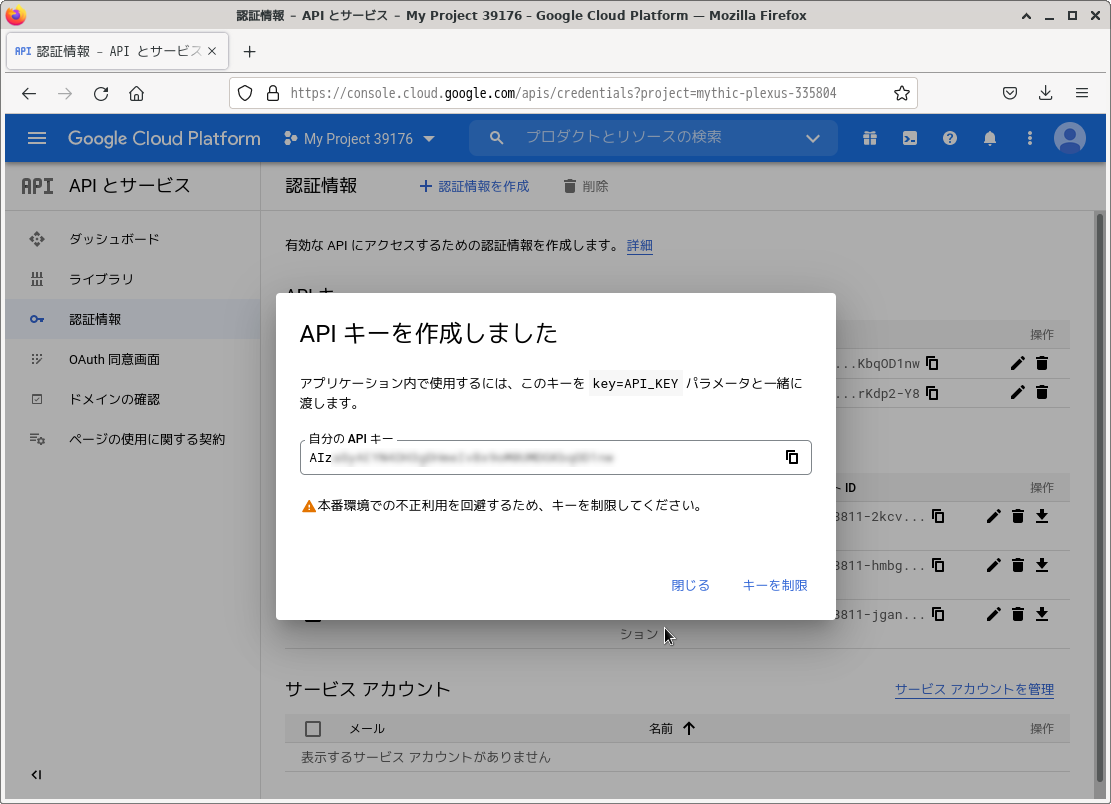This screenshot has width=1111, height=804.
Task: Copy the API key using the copy icon
Action: click(793, 457)
